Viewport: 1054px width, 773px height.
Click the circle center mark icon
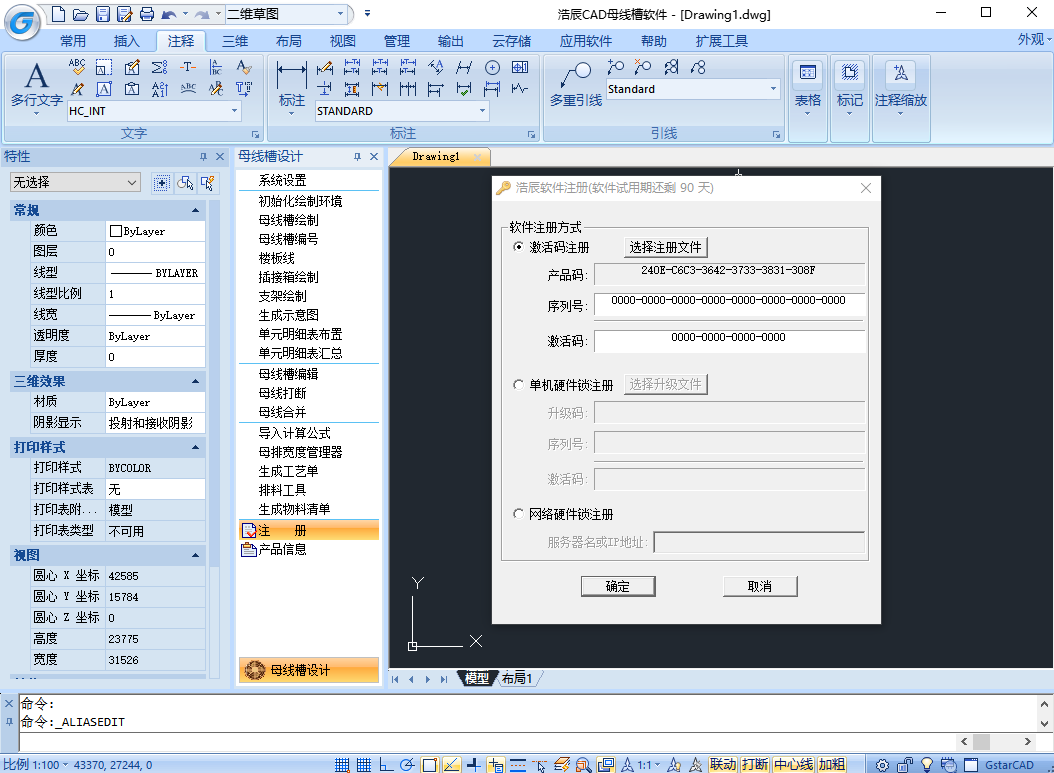point(492,67)
